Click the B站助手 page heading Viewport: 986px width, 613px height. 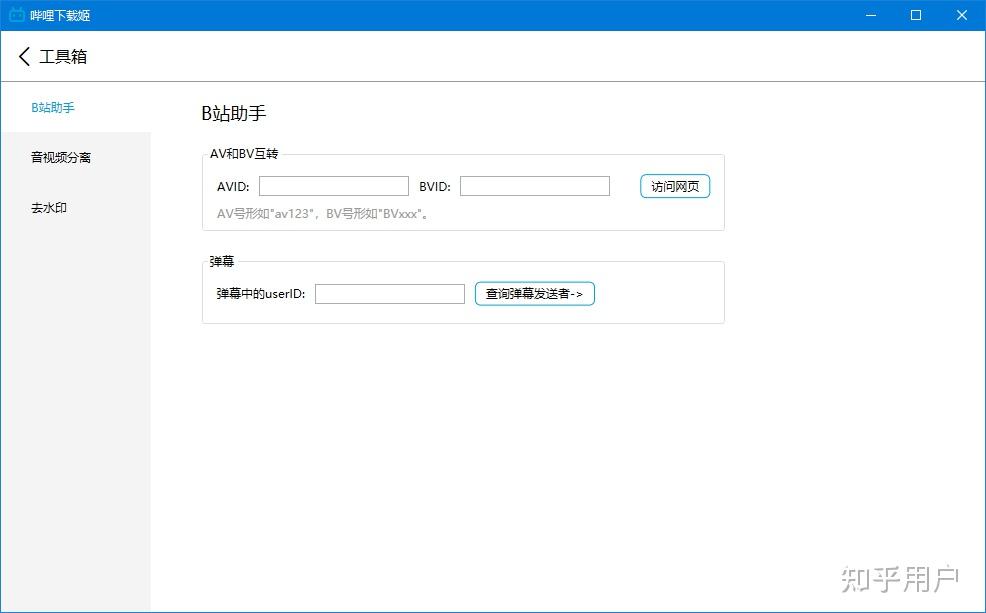click(233, 113)
